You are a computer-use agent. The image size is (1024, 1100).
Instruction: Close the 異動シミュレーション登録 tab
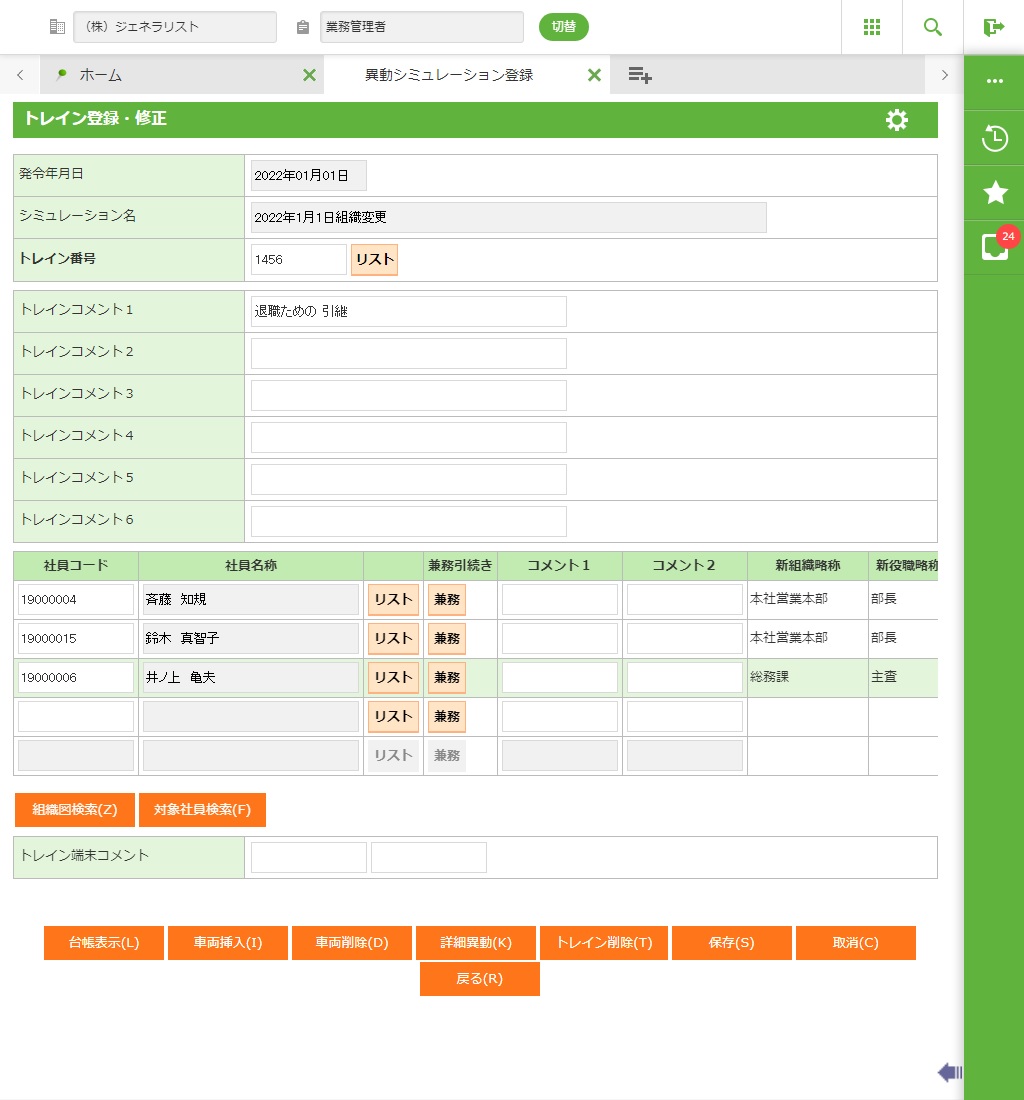pyautogui.click(x=594, y=75)
